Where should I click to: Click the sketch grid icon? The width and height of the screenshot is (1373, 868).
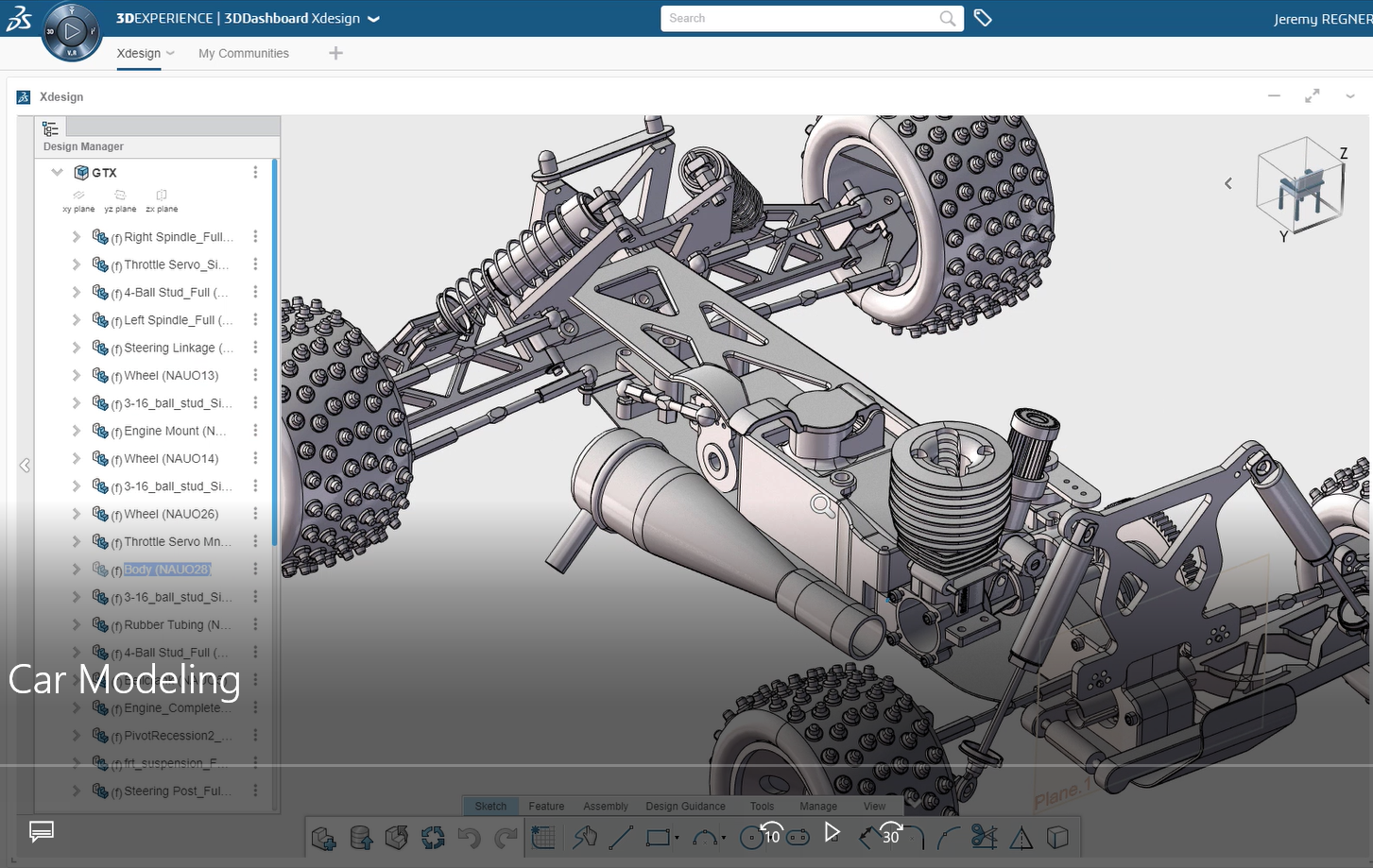click(543, 838)
